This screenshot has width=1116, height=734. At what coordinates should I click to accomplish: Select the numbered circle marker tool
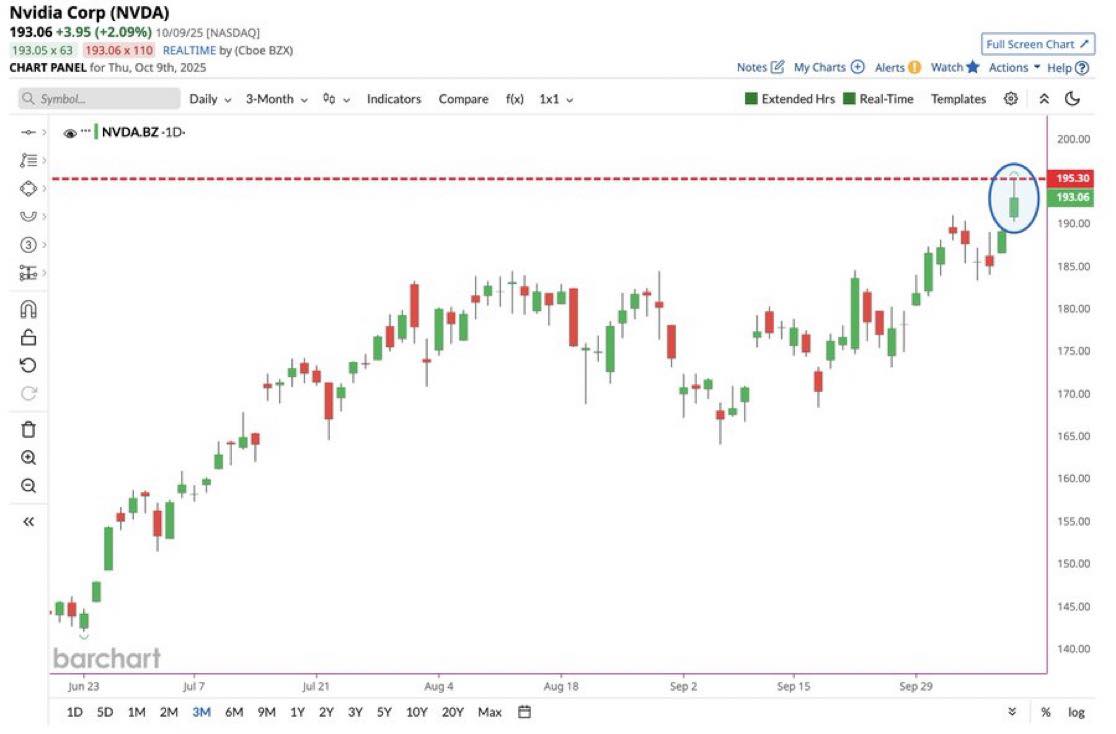[28, 245]
